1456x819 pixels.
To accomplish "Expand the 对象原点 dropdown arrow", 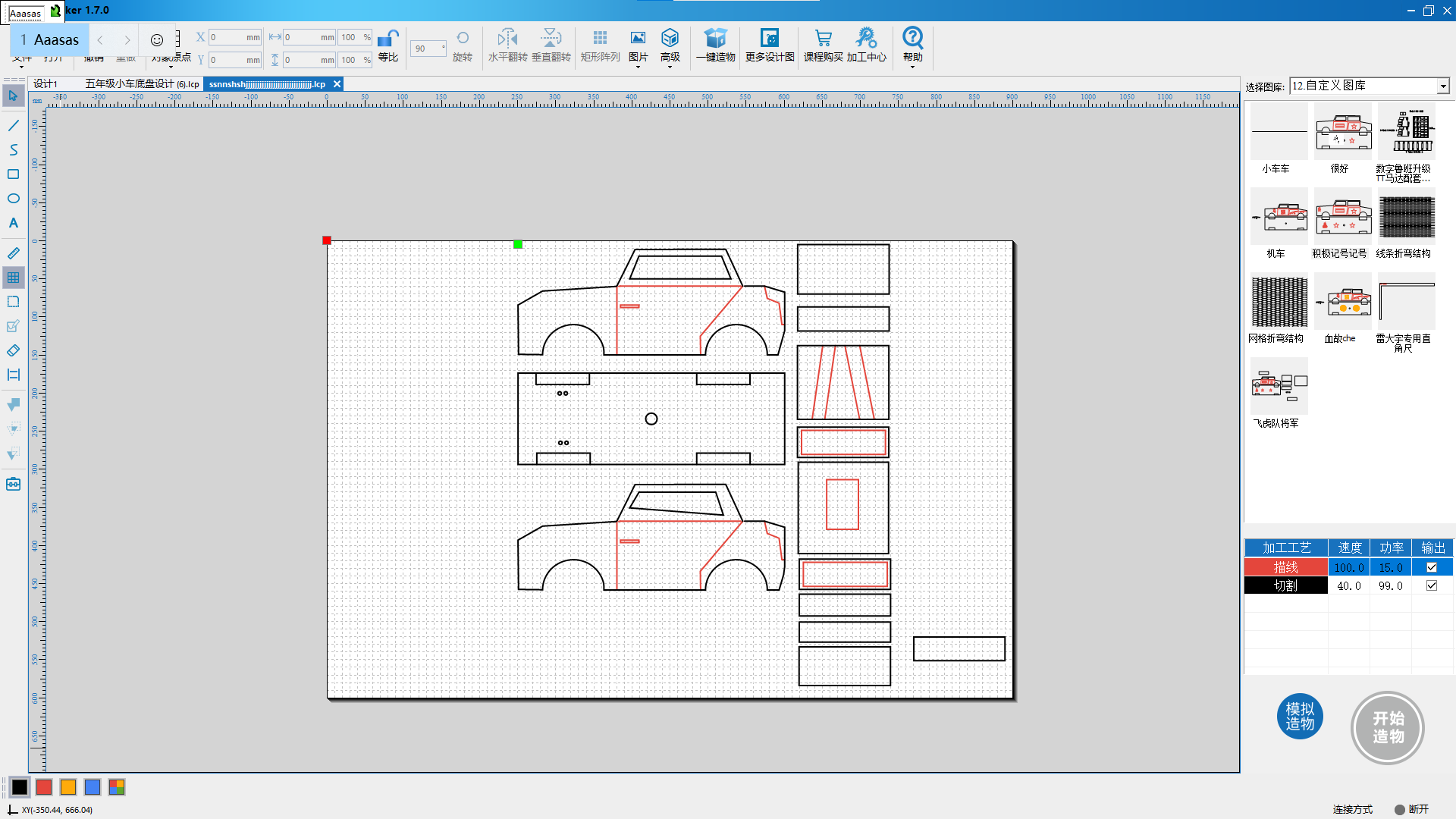I will point(171,67).
